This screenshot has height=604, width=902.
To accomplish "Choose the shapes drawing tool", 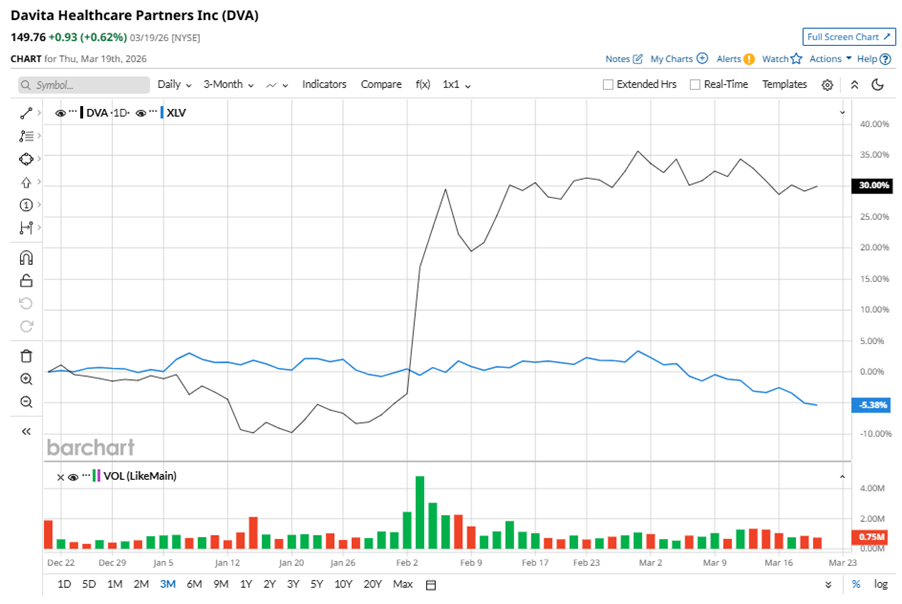I will (26, 159).
